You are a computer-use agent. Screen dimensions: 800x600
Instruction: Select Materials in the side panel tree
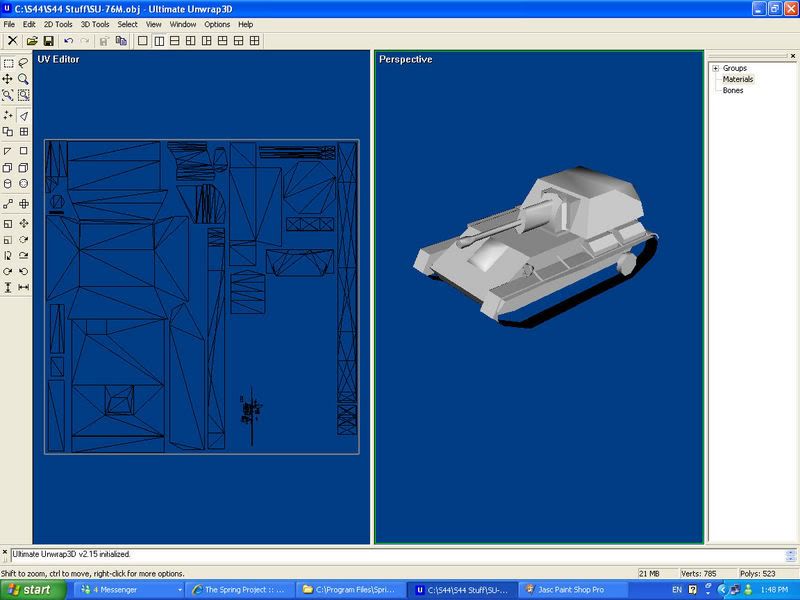coord(738,79)
